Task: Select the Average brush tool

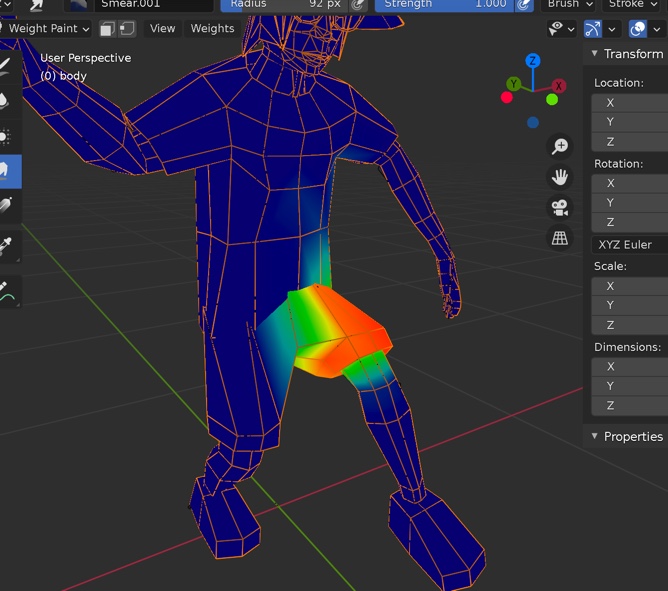Action: click(7, 135)
